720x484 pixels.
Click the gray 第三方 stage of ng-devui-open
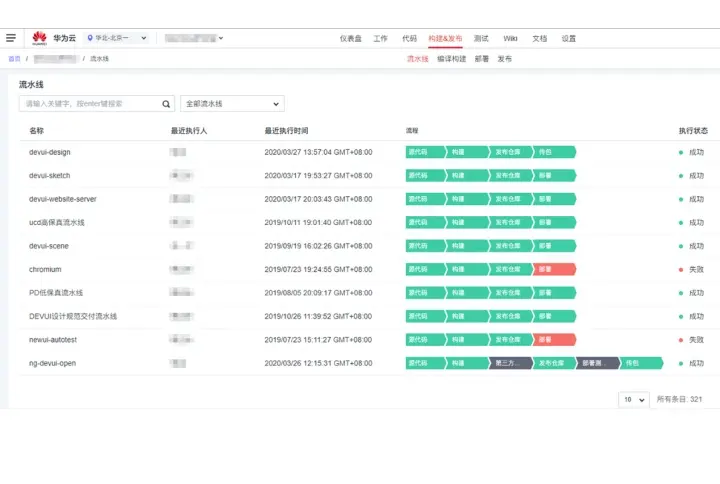(x=511, y=363)
